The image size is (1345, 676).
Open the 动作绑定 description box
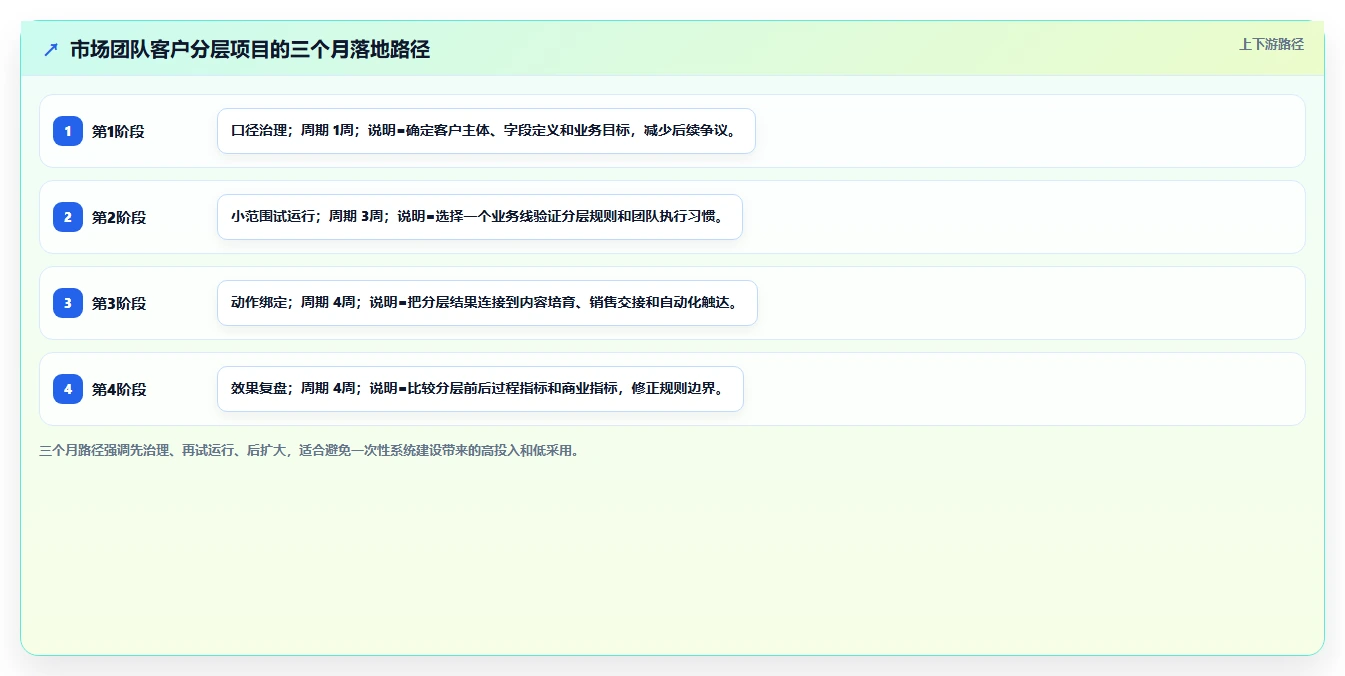pos(487,303)
